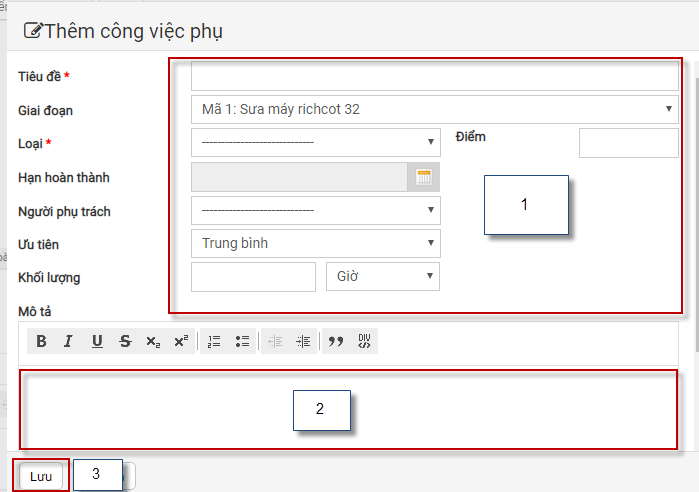Click the Lưu button
The width and height of the screenshot is (699, 492).
[x=41, y=476]
